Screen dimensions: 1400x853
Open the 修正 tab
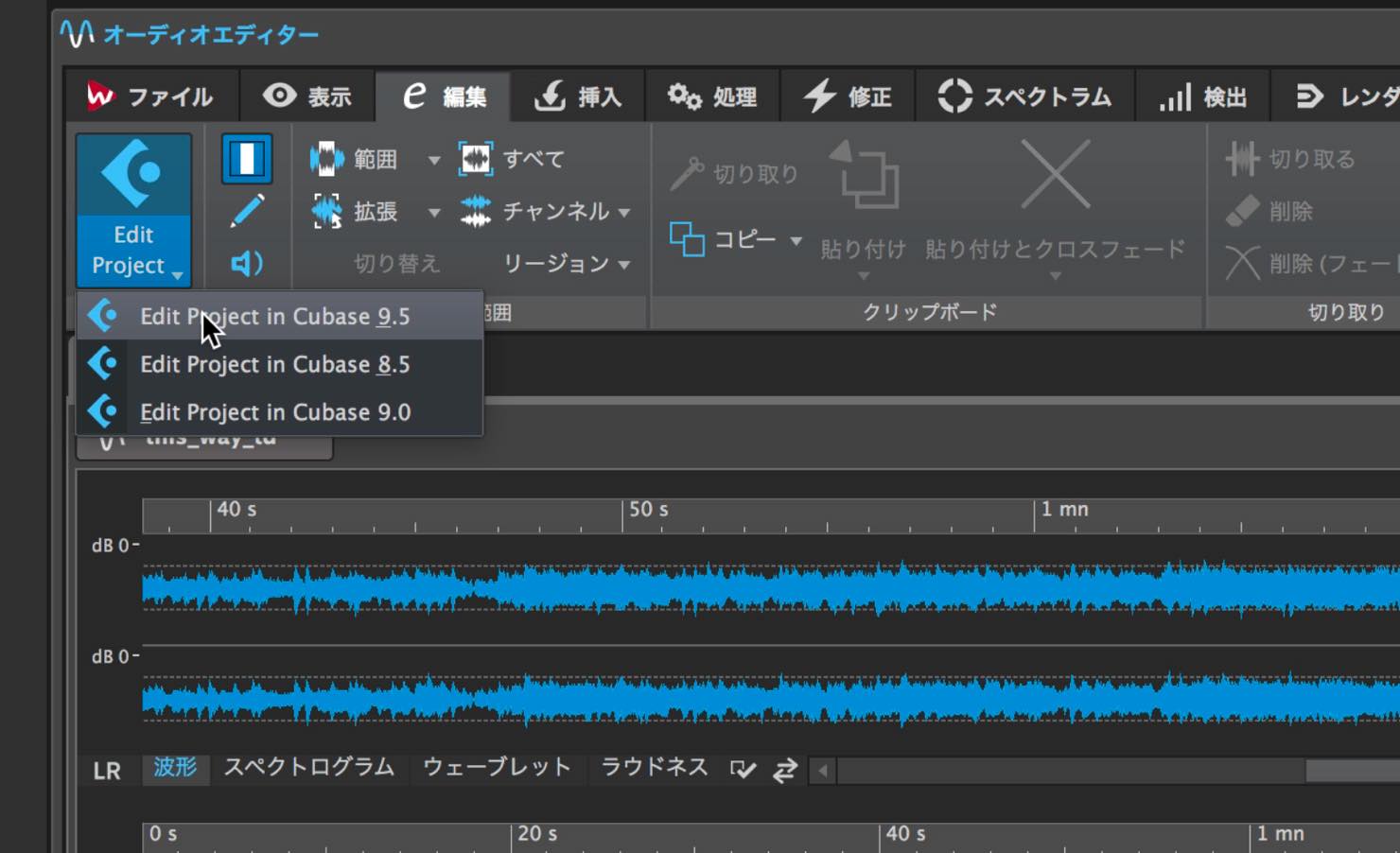[848, 96]
